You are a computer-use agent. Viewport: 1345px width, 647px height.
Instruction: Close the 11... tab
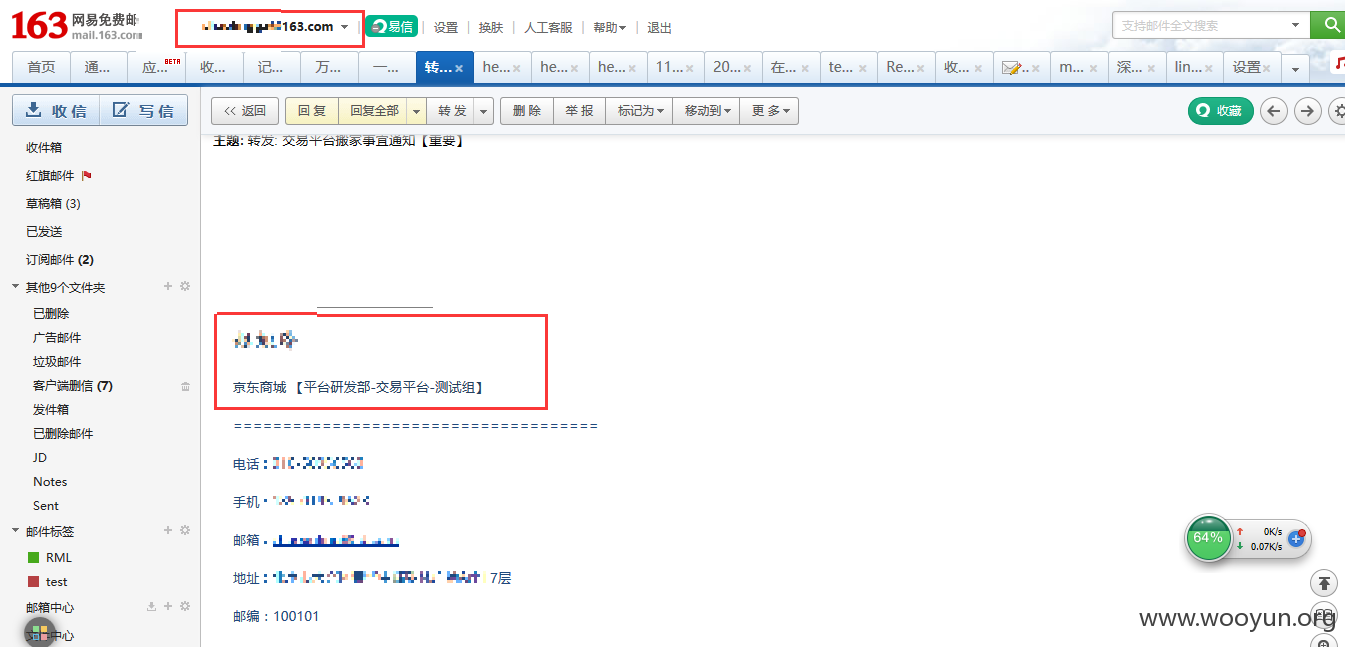691,68
